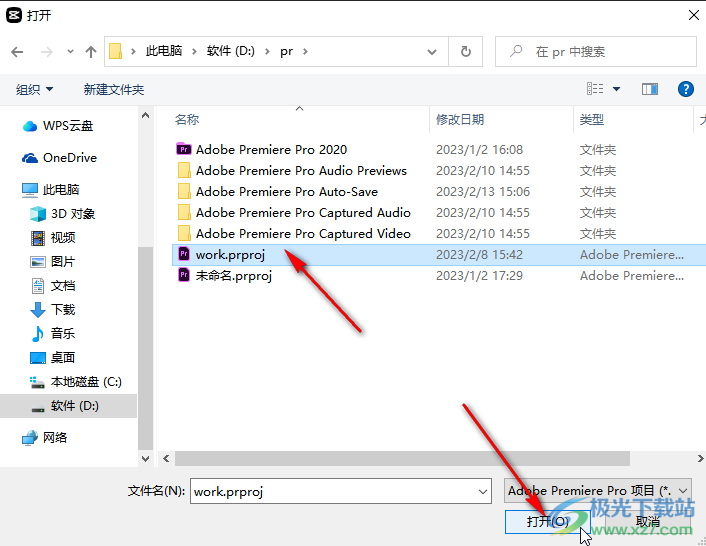
Task: Click the Premiere icon of work.prproj
Action: click(x=184, y=254)
